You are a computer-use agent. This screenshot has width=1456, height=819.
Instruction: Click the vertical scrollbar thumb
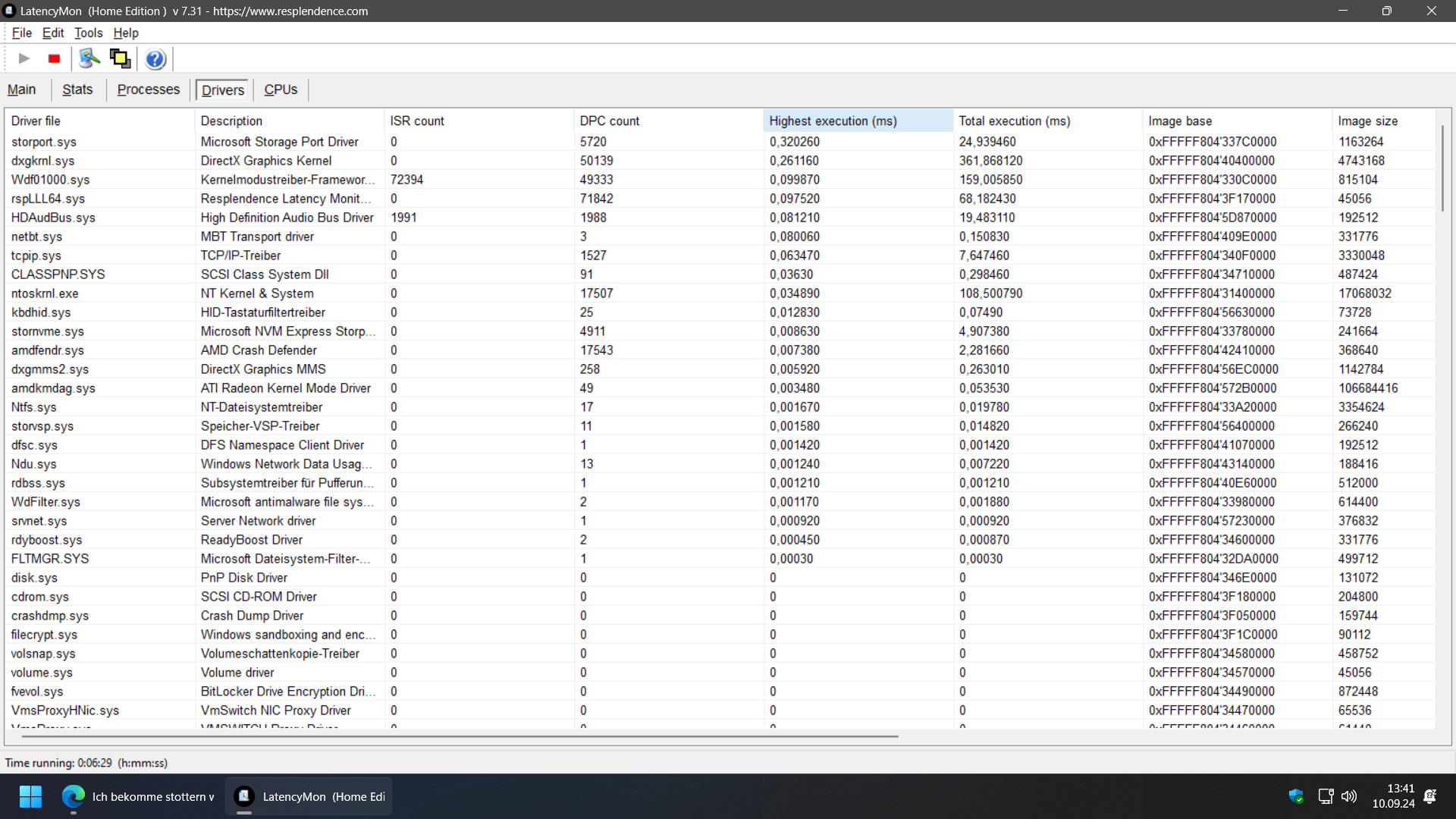point(1442,167)
